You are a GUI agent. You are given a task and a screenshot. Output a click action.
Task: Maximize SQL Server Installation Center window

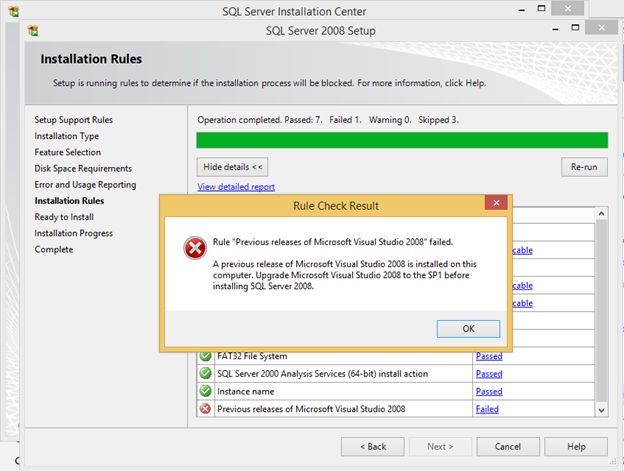pos(541,8)
